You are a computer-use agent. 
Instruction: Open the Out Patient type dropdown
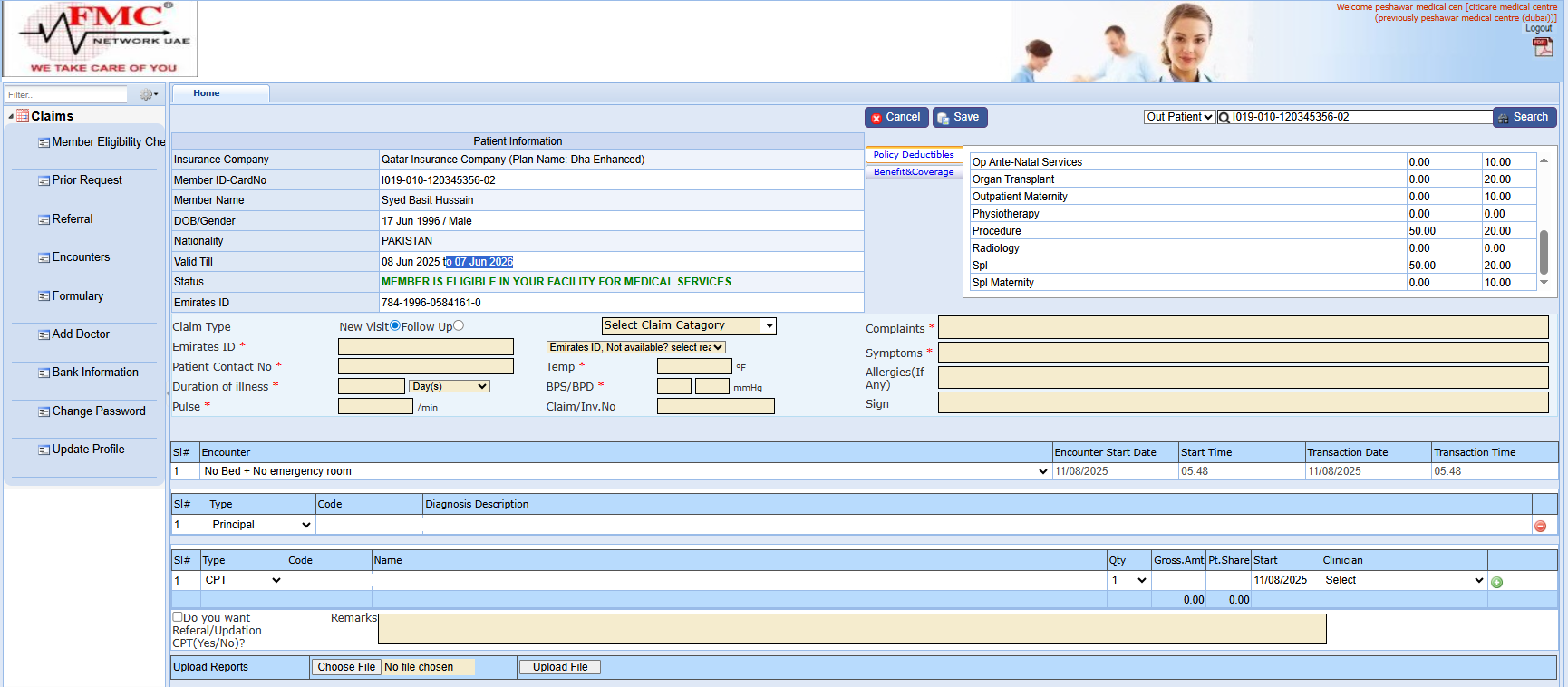pyautogui.click(x=1178, y=117)
